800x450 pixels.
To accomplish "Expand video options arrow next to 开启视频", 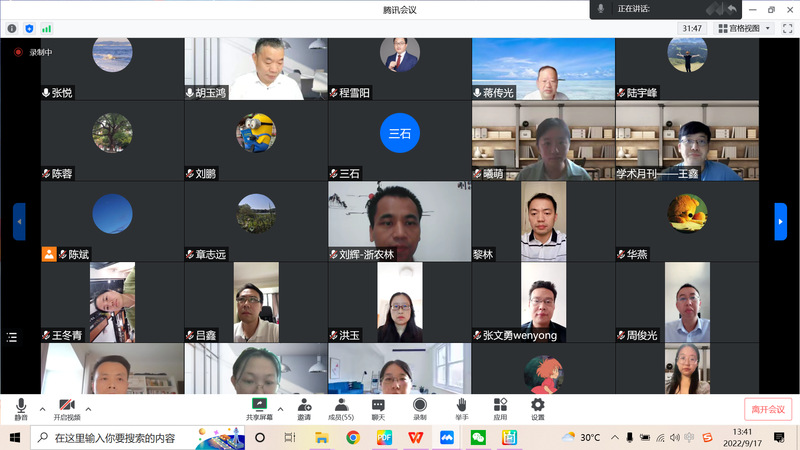I will (88, 409).
